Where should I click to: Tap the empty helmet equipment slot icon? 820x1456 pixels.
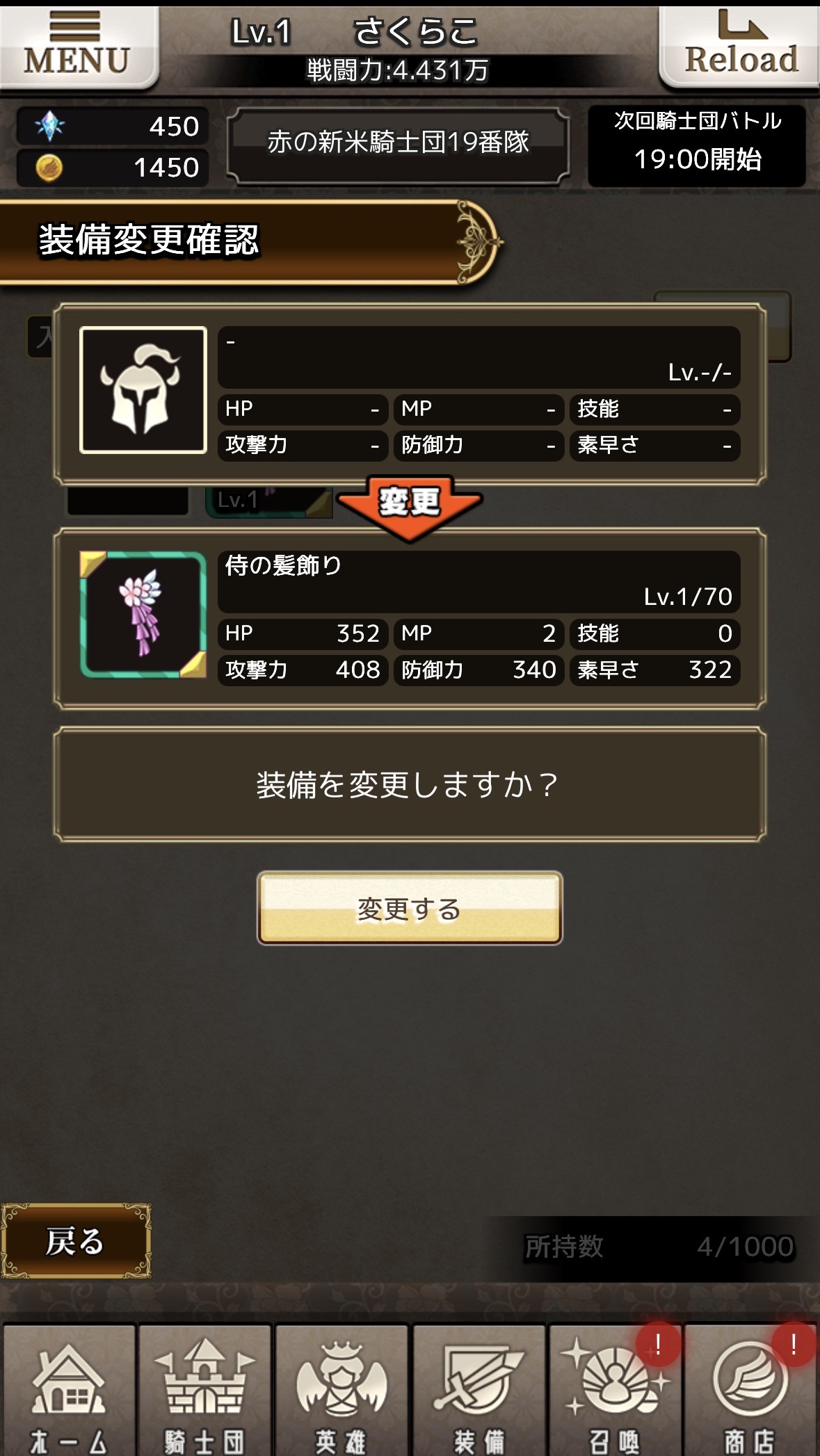143,390
